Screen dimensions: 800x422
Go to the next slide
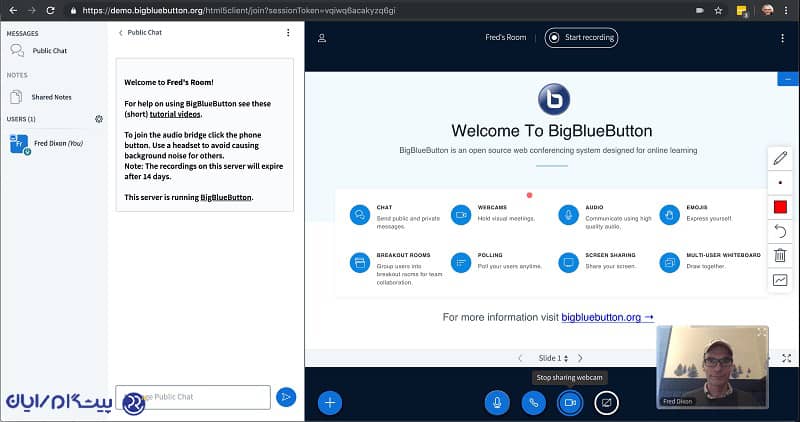[x=580, y=358]
